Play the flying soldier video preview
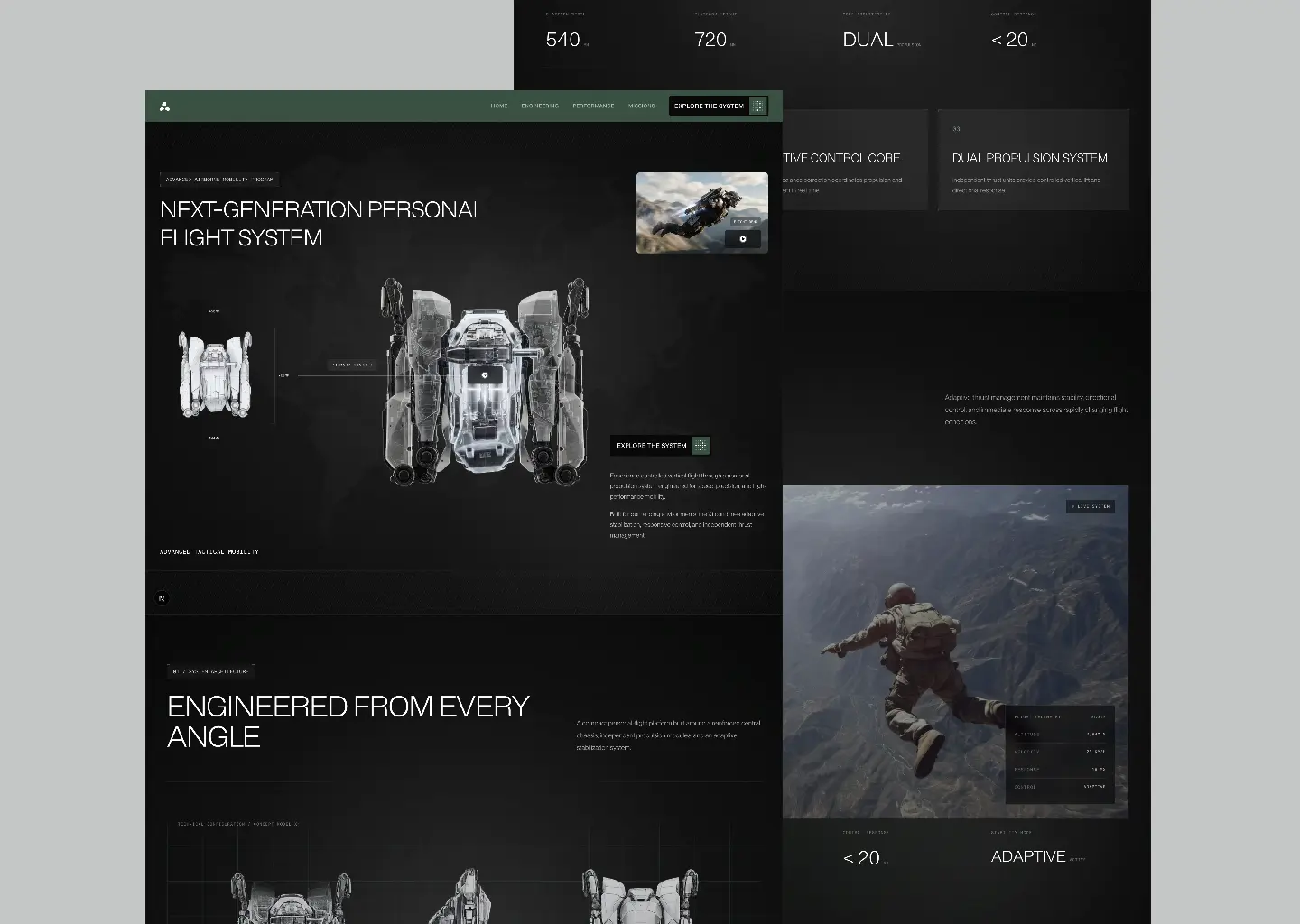 point(743,239)
